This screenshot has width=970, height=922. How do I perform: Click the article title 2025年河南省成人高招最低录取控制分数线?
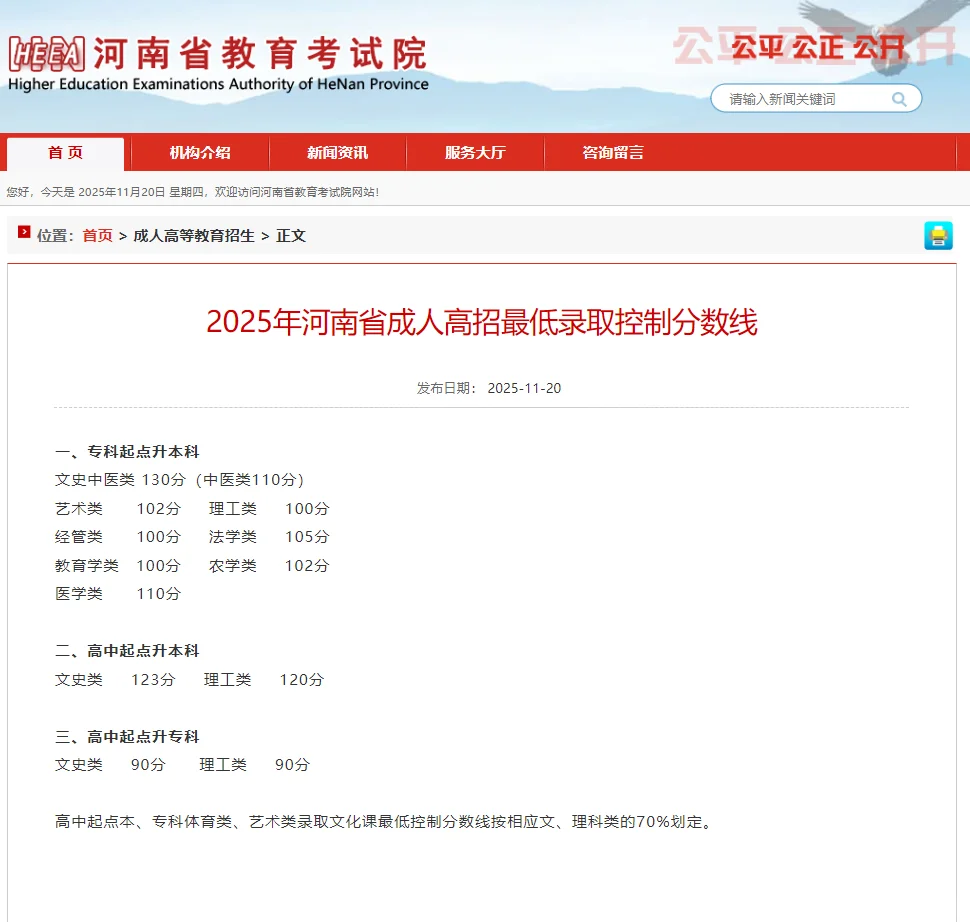point(484,321)
